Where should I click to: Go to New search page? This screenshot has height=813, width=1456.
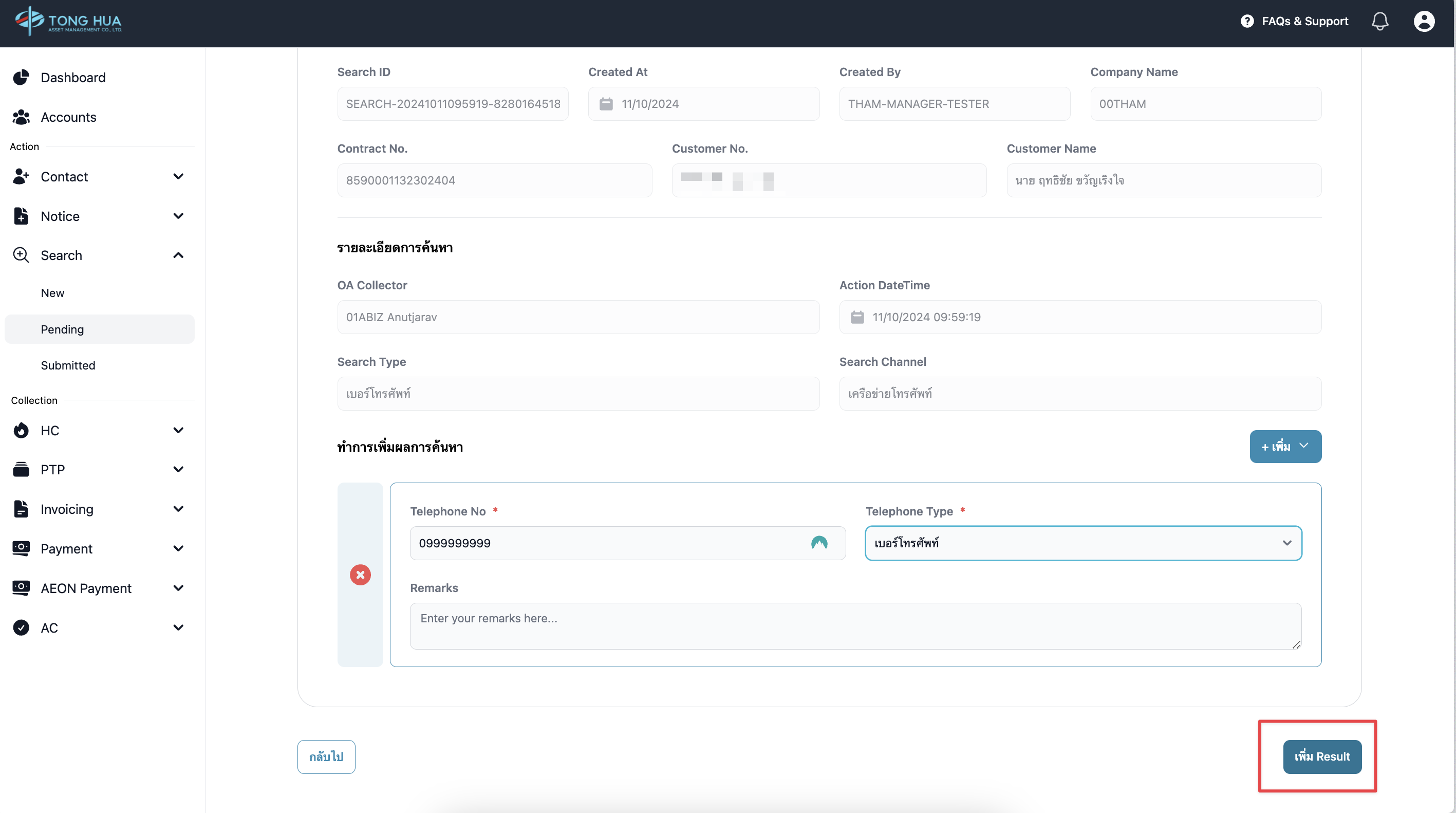point(52,293)
